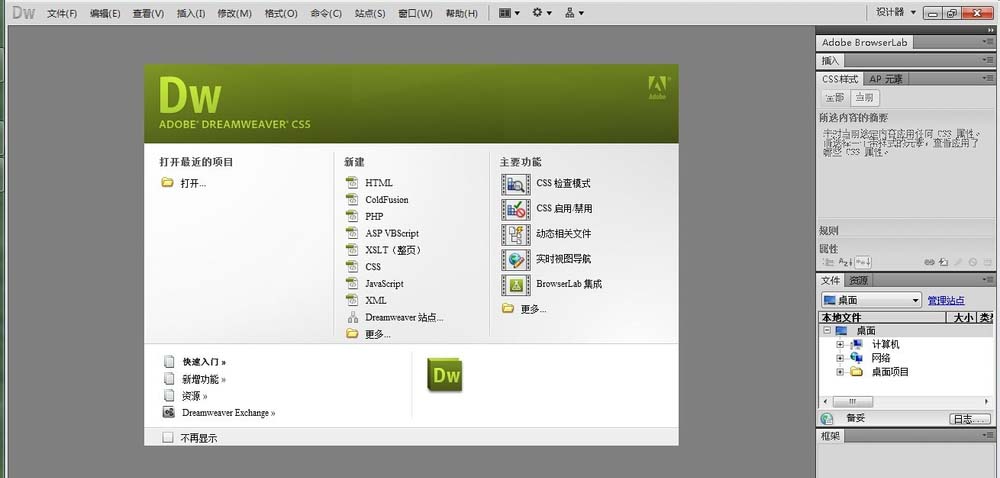The image size is (1000, 478).
Task: Open the CSS 检查模式 feature video icon
Action: (515, 184)
